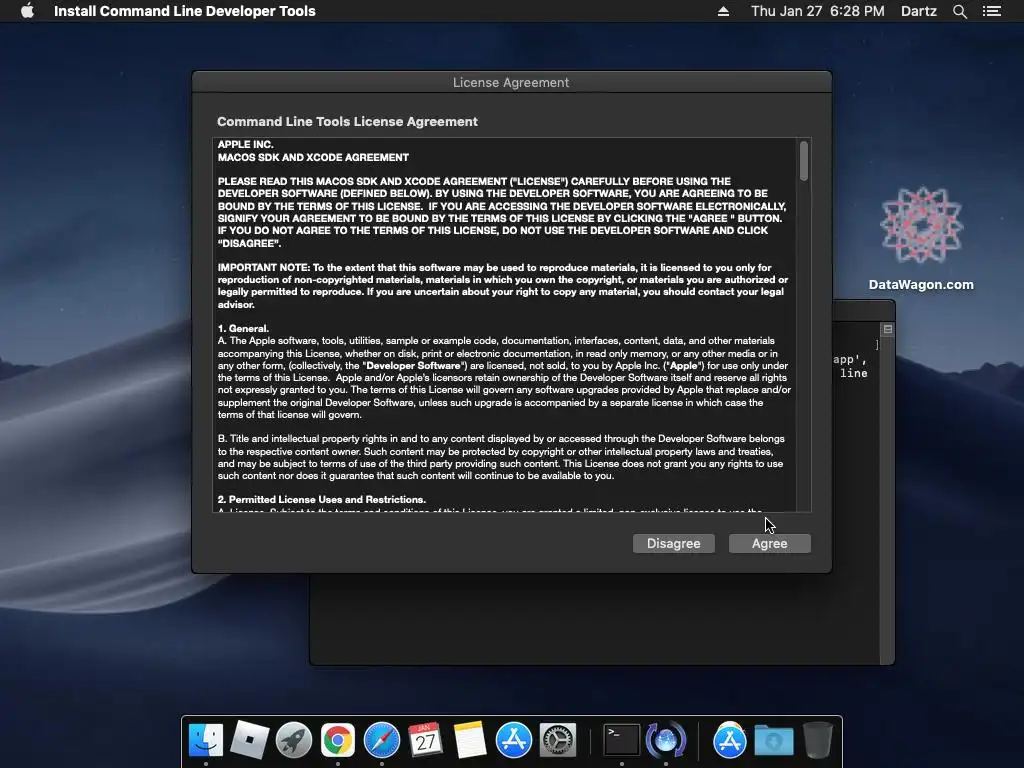Open the Dartz user menu
1024x768 pixels.
tap(918, 11)
